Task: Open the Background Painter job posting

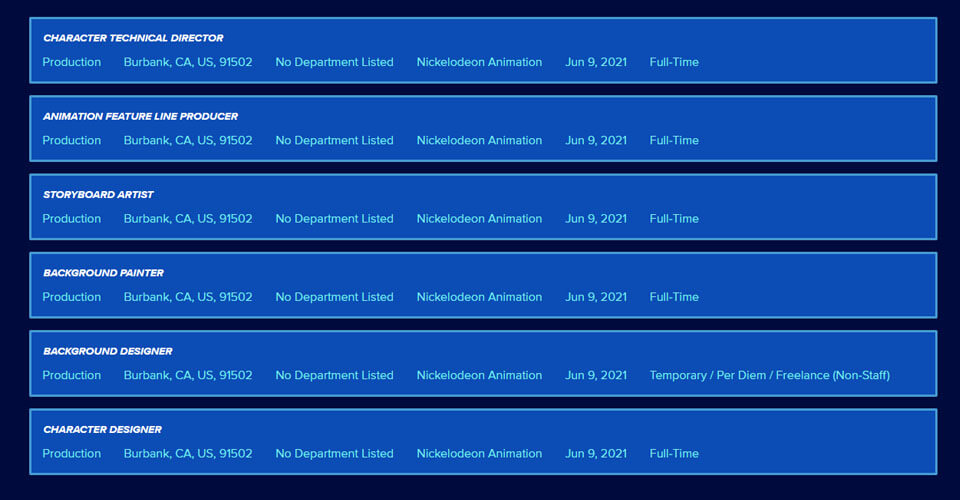Action: (103, 273)
